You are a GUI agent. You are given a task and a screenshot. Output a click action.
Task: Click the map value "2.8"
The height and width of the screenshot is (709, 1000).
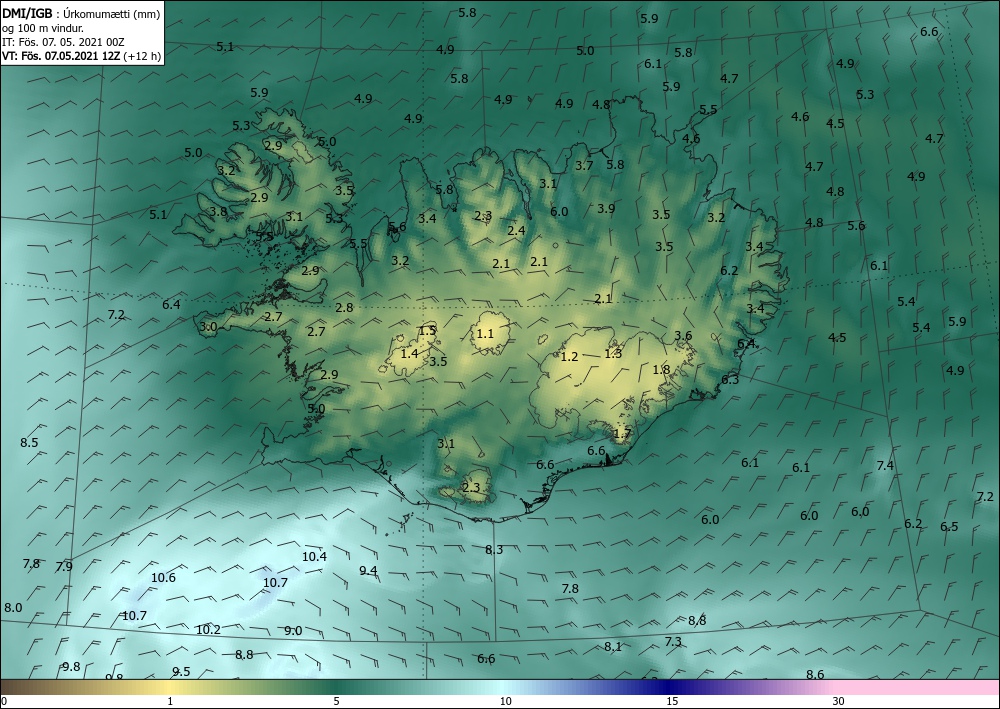pyautogui.click(x=344, y=308)
